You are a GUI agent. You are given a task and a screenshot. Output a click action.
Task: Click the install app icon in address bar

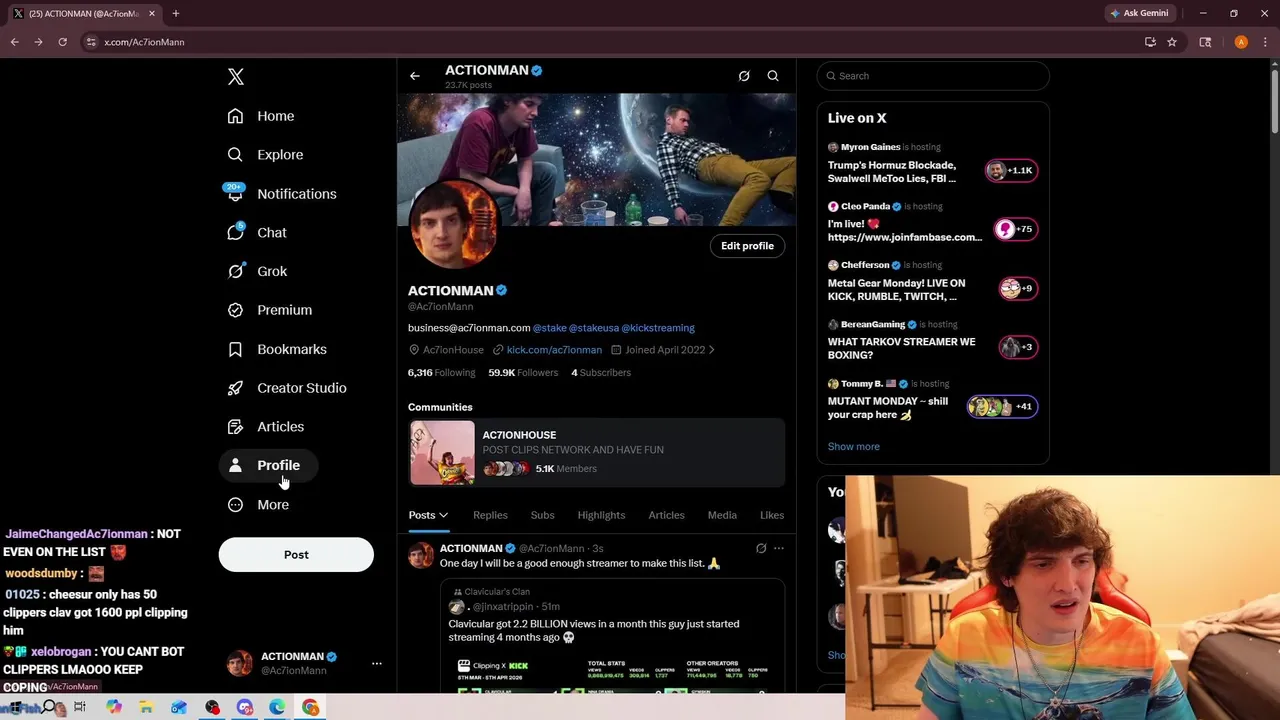click(x=1150, y=42)
